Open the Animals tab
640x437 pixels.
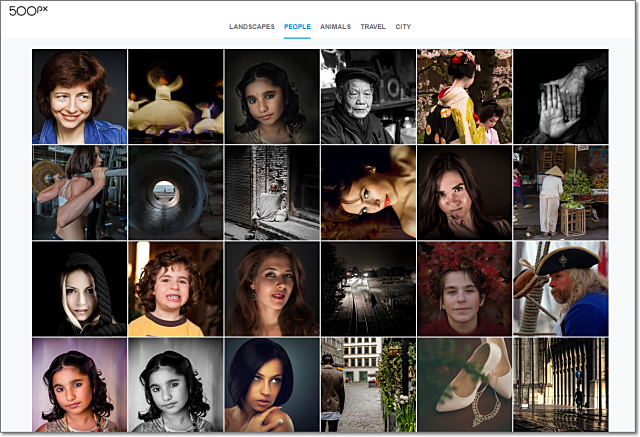[x=335, y=27]
